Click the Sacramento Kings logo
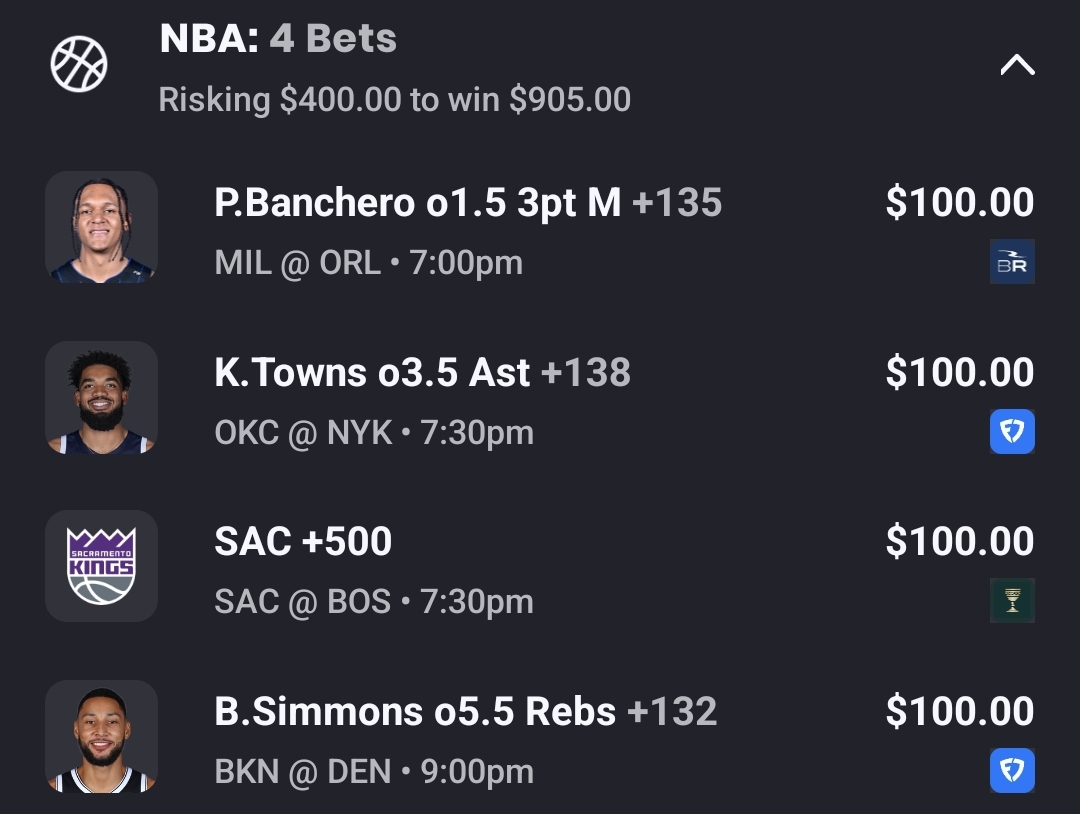The height and width of the screenshot is (814, 1080). tap(101, 567)
